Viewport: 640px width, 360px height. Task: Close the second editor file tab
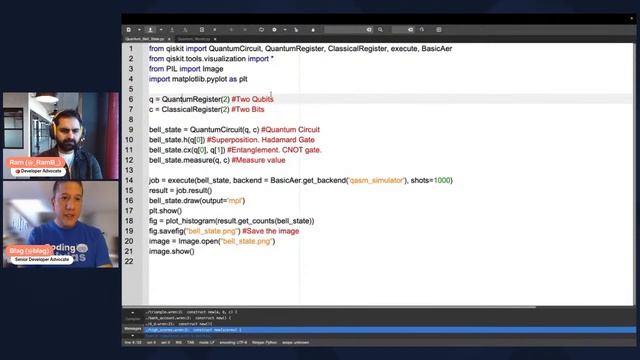pyautogui.click(x=215, y=39)
